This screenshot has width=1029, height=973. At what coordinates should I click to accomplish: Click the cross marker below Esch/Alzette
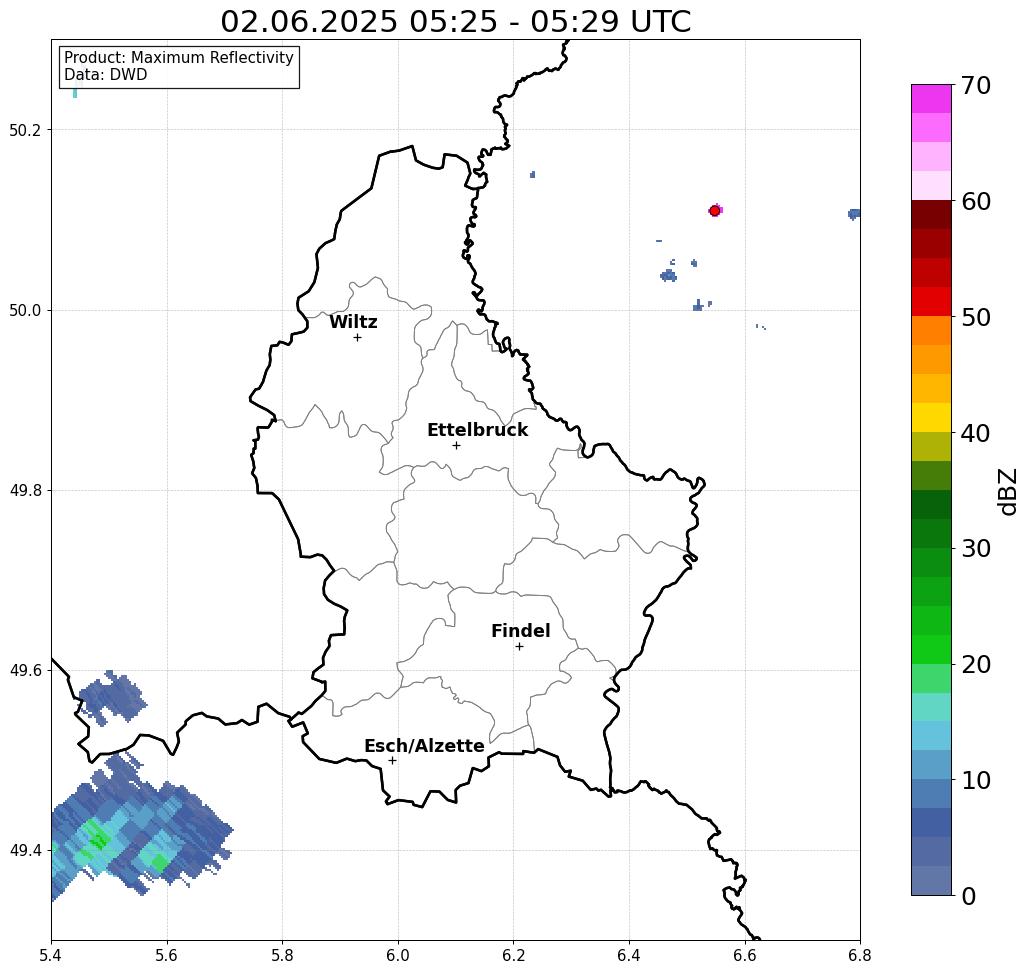point(392,760)
